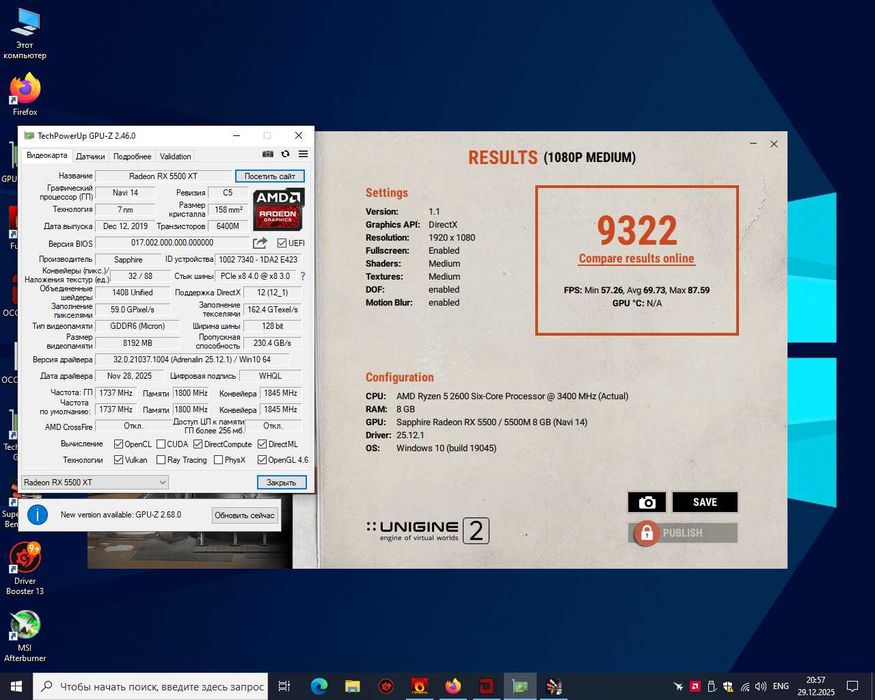This screenshot has height=700, width=875.
Task: Click the Superposition screenshot camera button
Action: tap(647, 502)
